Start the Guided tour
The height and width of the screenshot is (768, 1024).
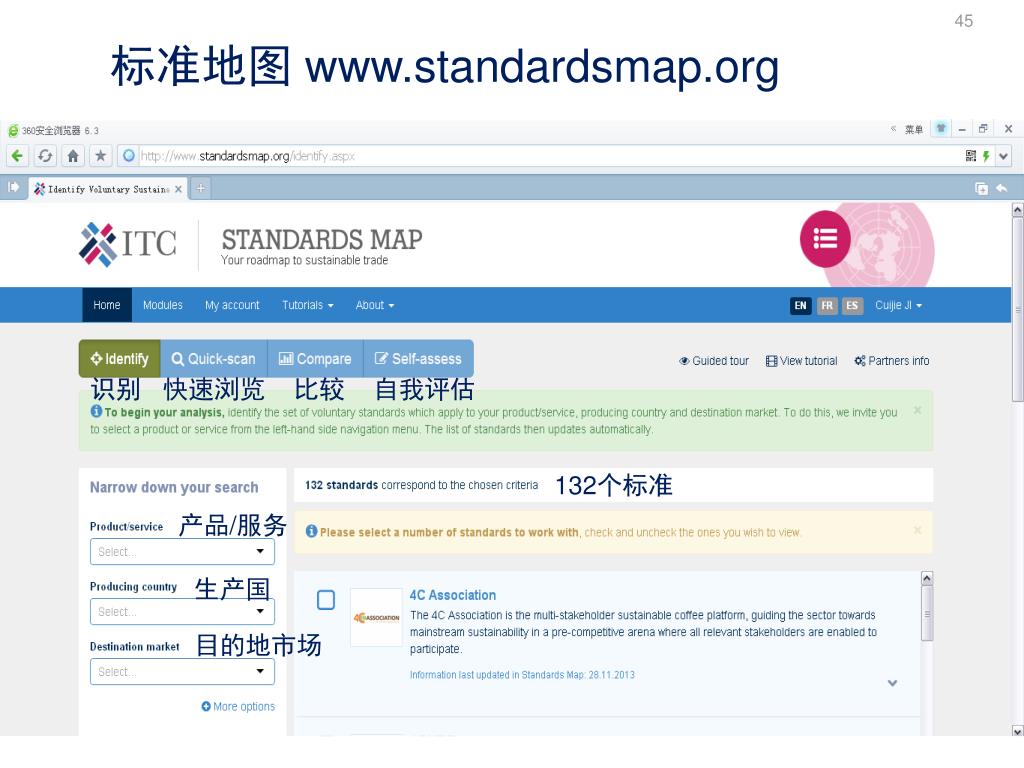tap(714, 360)
